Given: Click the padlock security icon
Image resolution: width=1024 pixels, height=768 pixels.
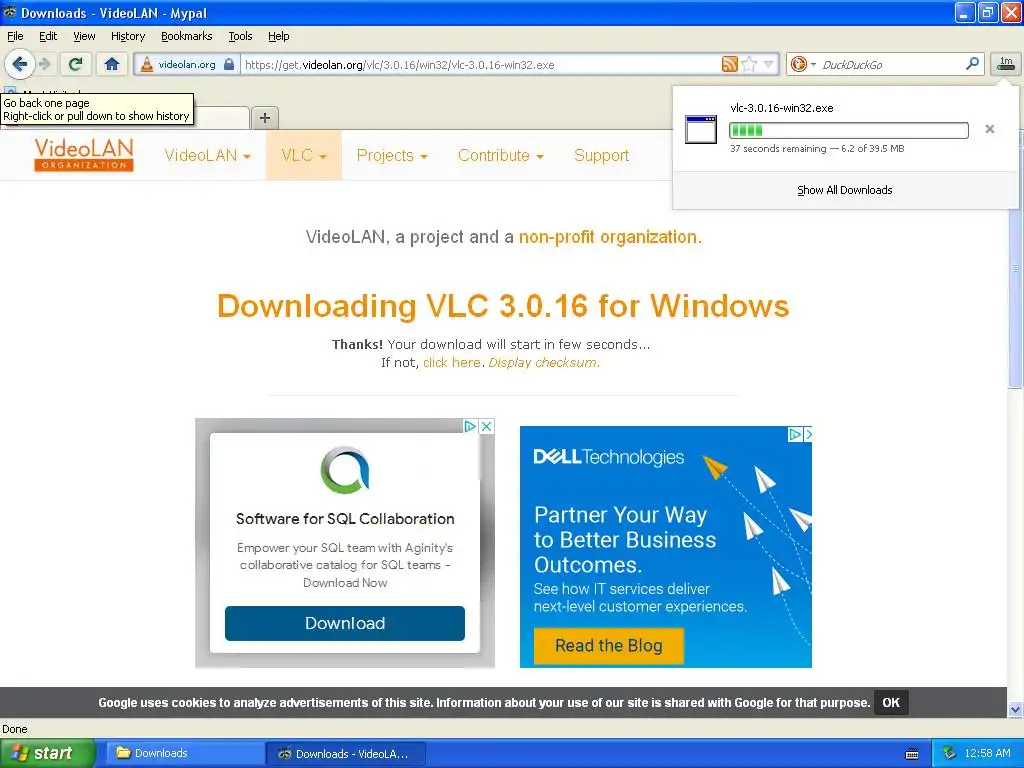Looking at the screenshot, I should (x=229, y=64).
